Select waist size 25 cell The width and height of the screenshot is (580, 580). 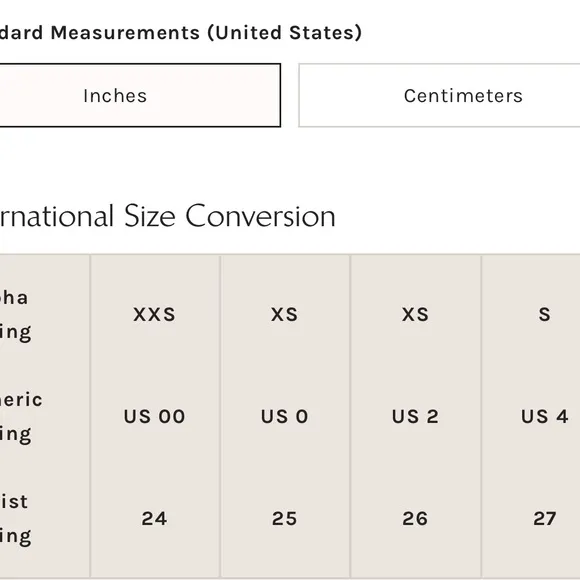coord(284,519)
